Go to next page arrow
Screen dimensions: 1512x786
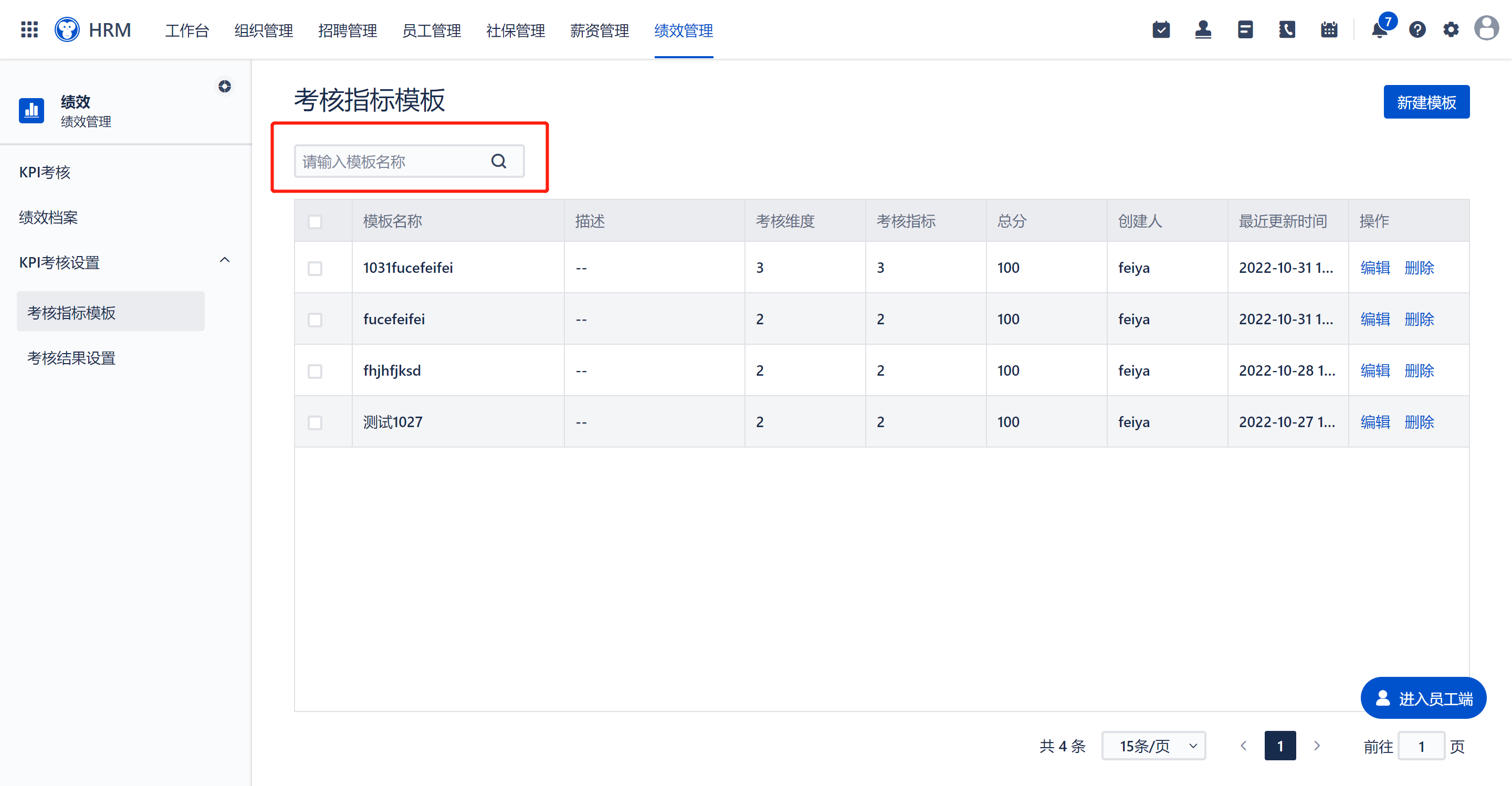click(x=1317, y=746)
